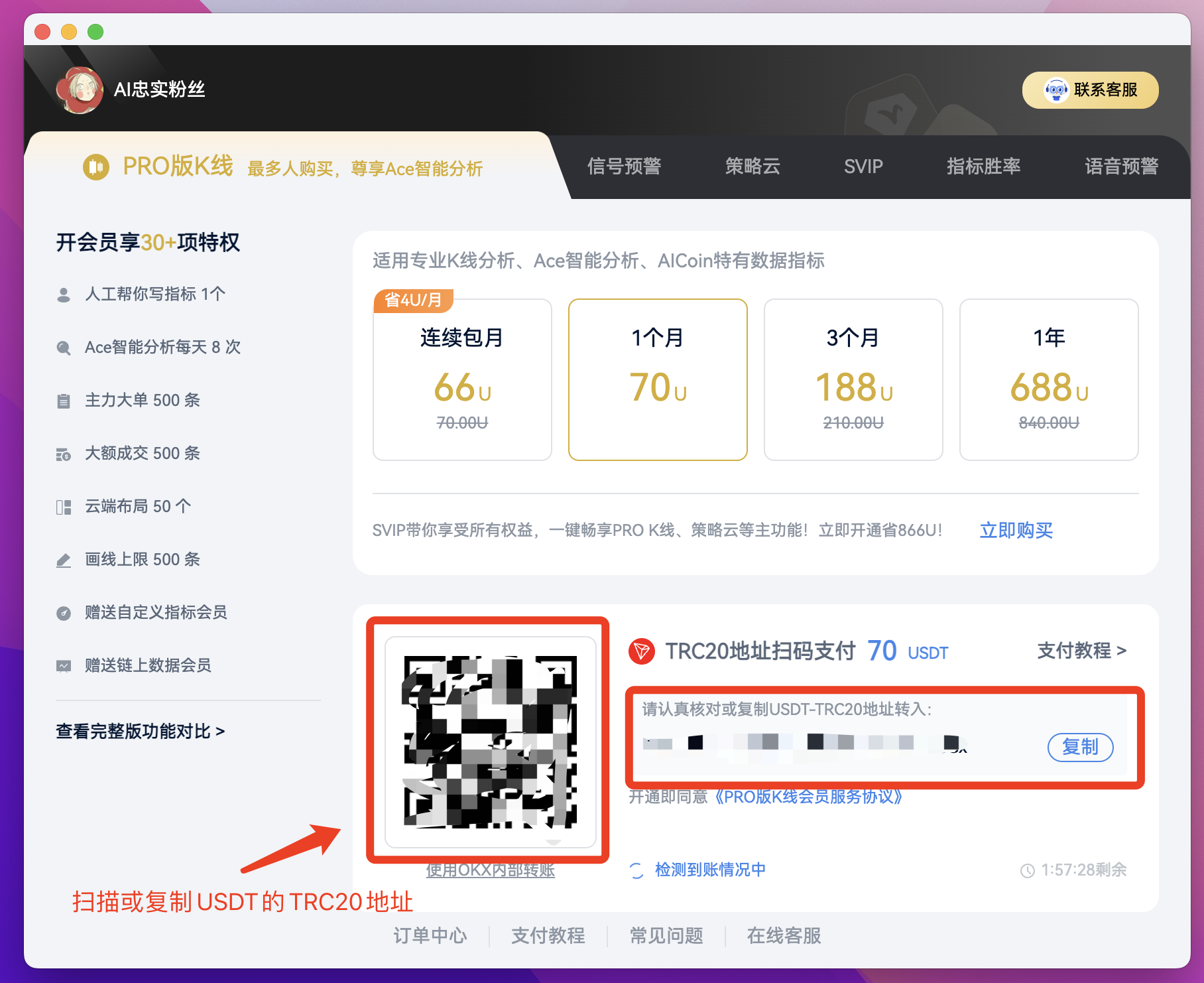This screenshot has width=1204, height=983.
Task: Click the pencil icon beside 画线上限
Action: [x=64, y=560]
